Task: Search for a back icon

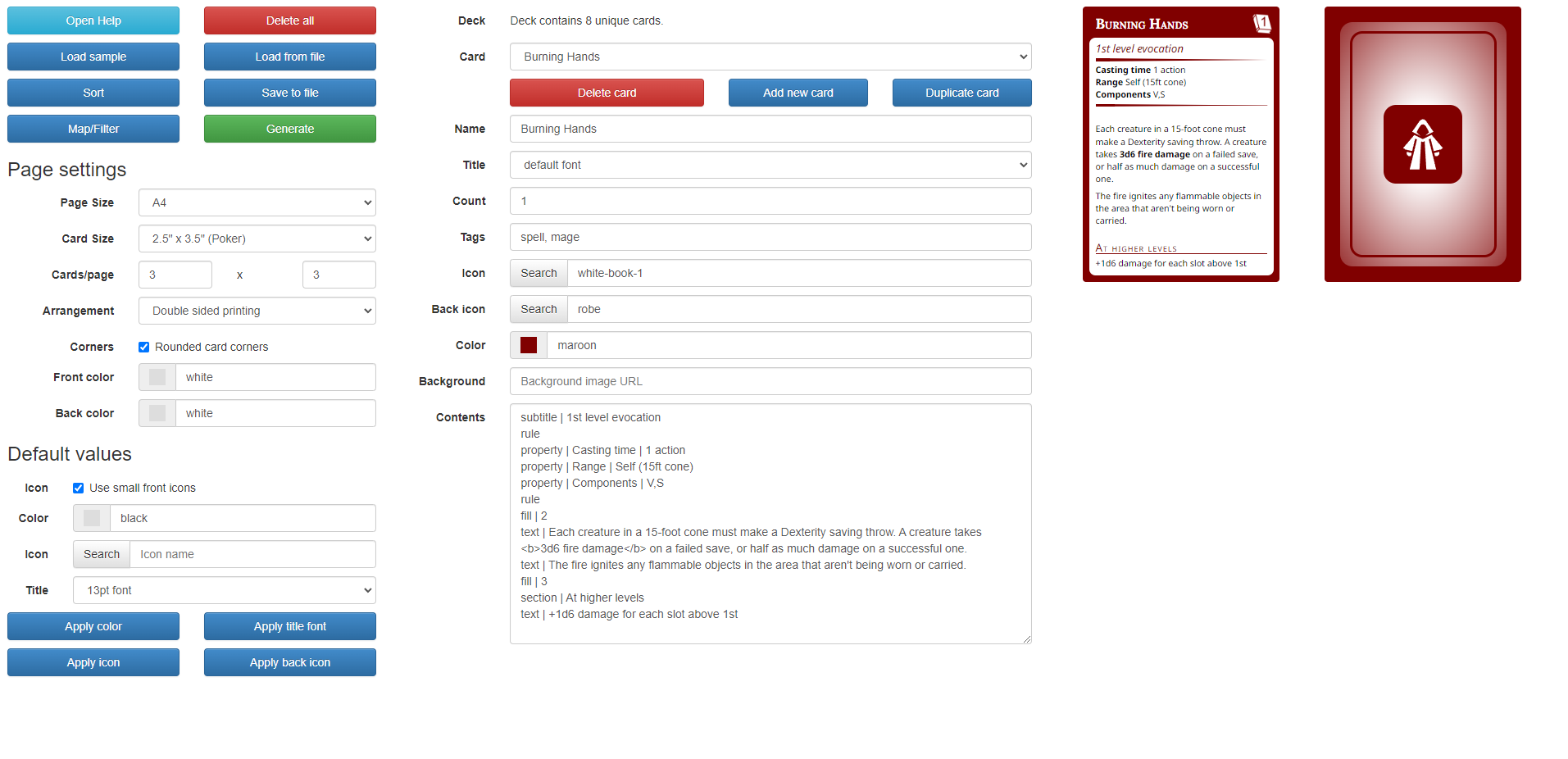Action: (538, 308)
